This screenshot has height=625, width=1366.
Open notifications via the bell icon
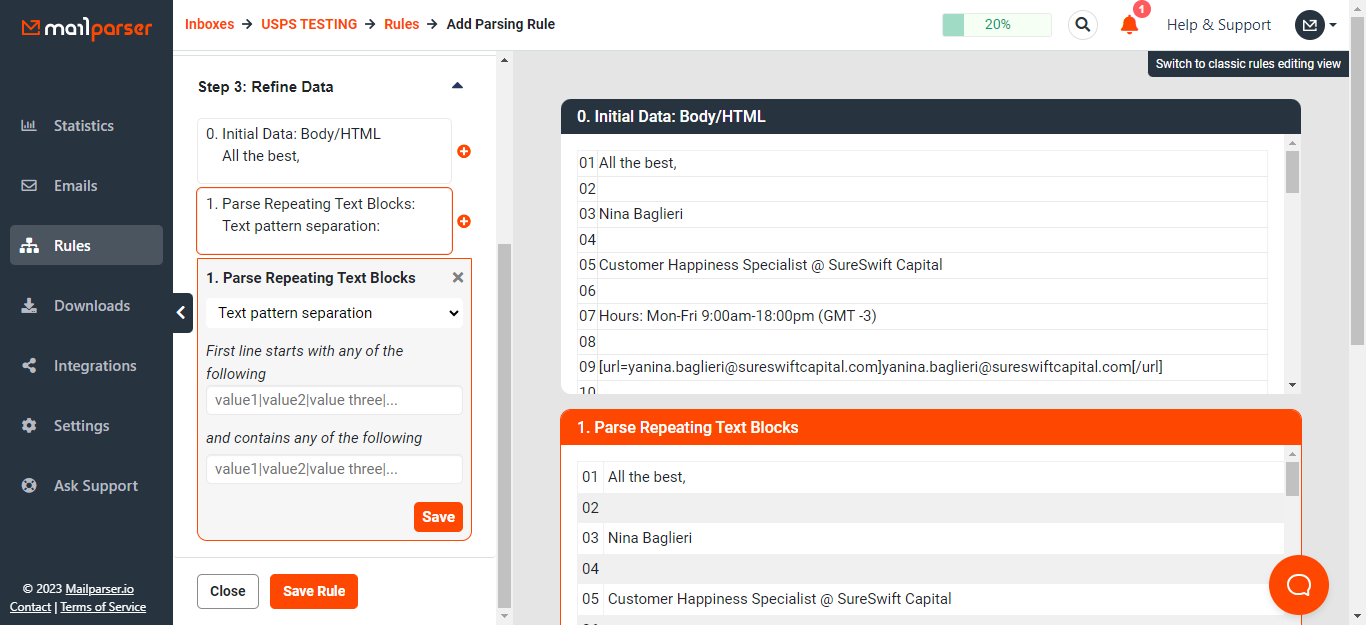pos(1129,24)
